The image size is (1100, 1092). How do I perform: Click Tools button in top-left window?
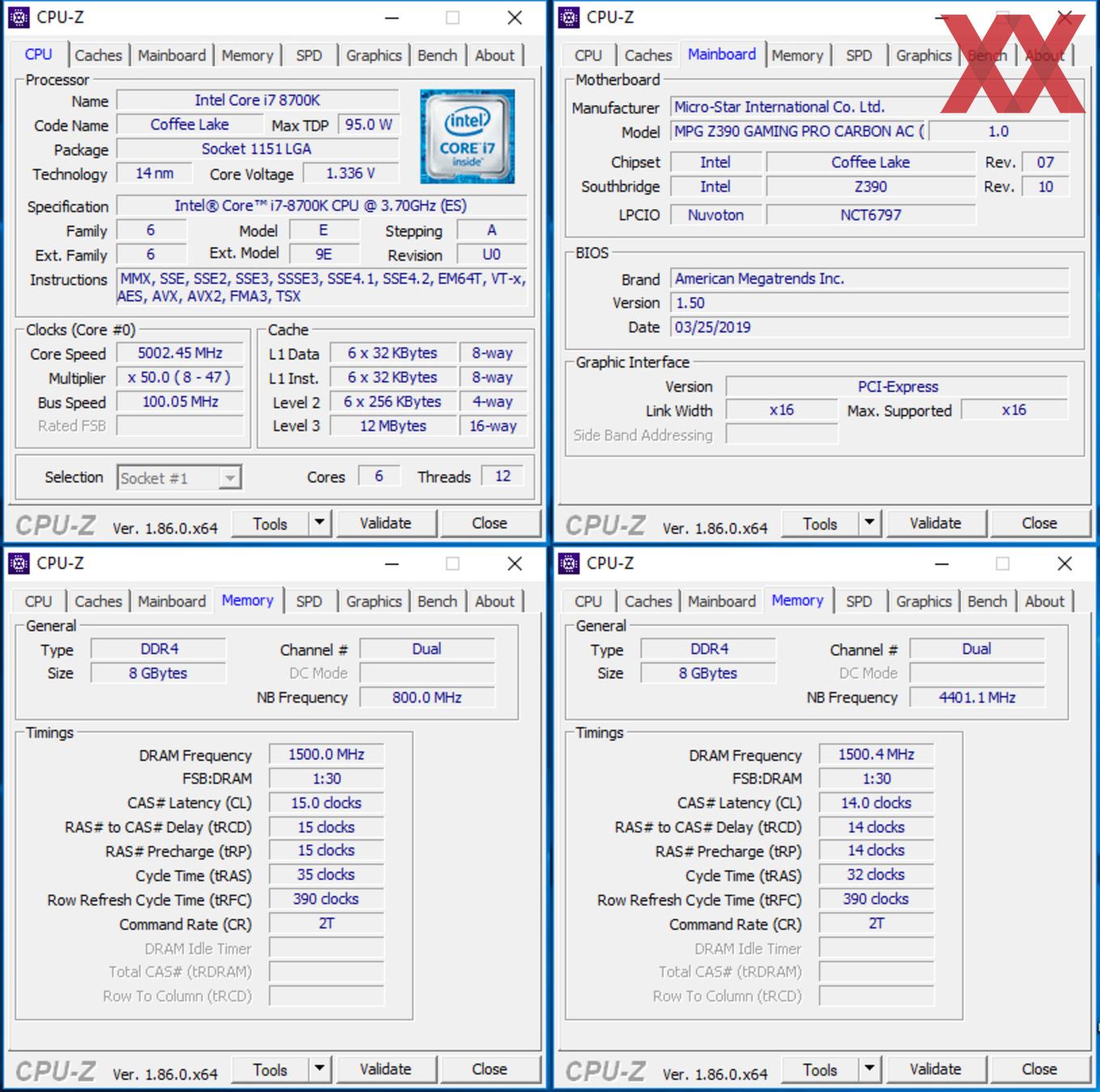pos(270,523)
